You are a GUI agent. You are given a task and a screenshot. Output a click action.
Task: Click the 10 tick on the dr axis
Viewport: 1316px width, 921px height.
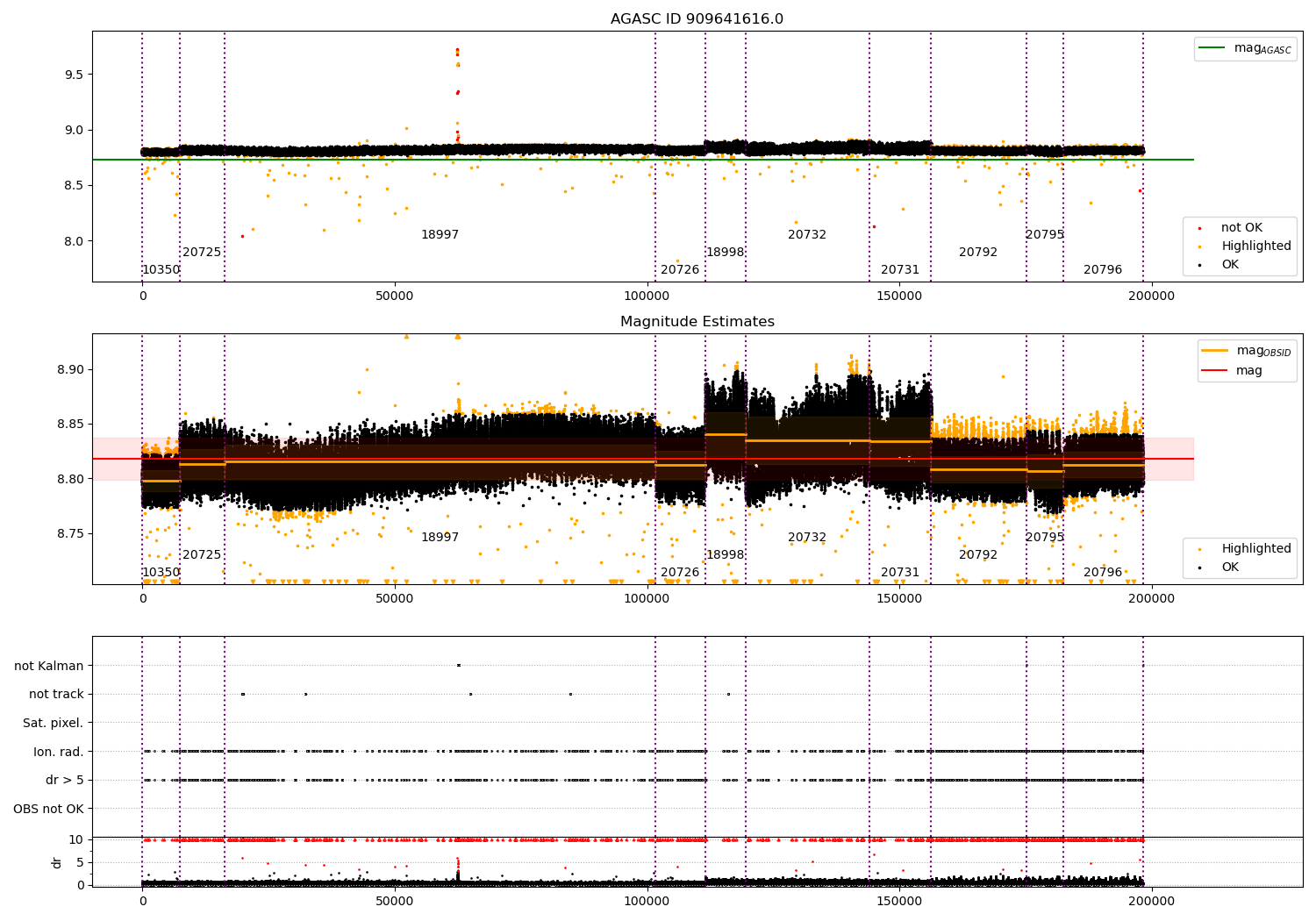pos(76,840)
